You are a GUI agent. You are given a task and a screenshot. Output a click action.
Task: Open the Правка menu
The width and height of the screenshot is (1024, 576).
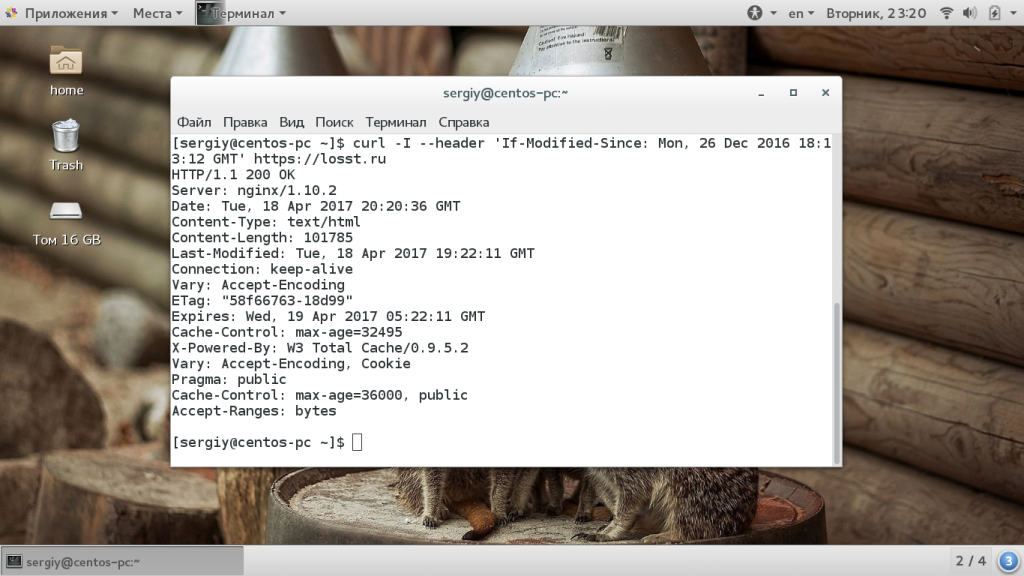click(x=245, y=122)
